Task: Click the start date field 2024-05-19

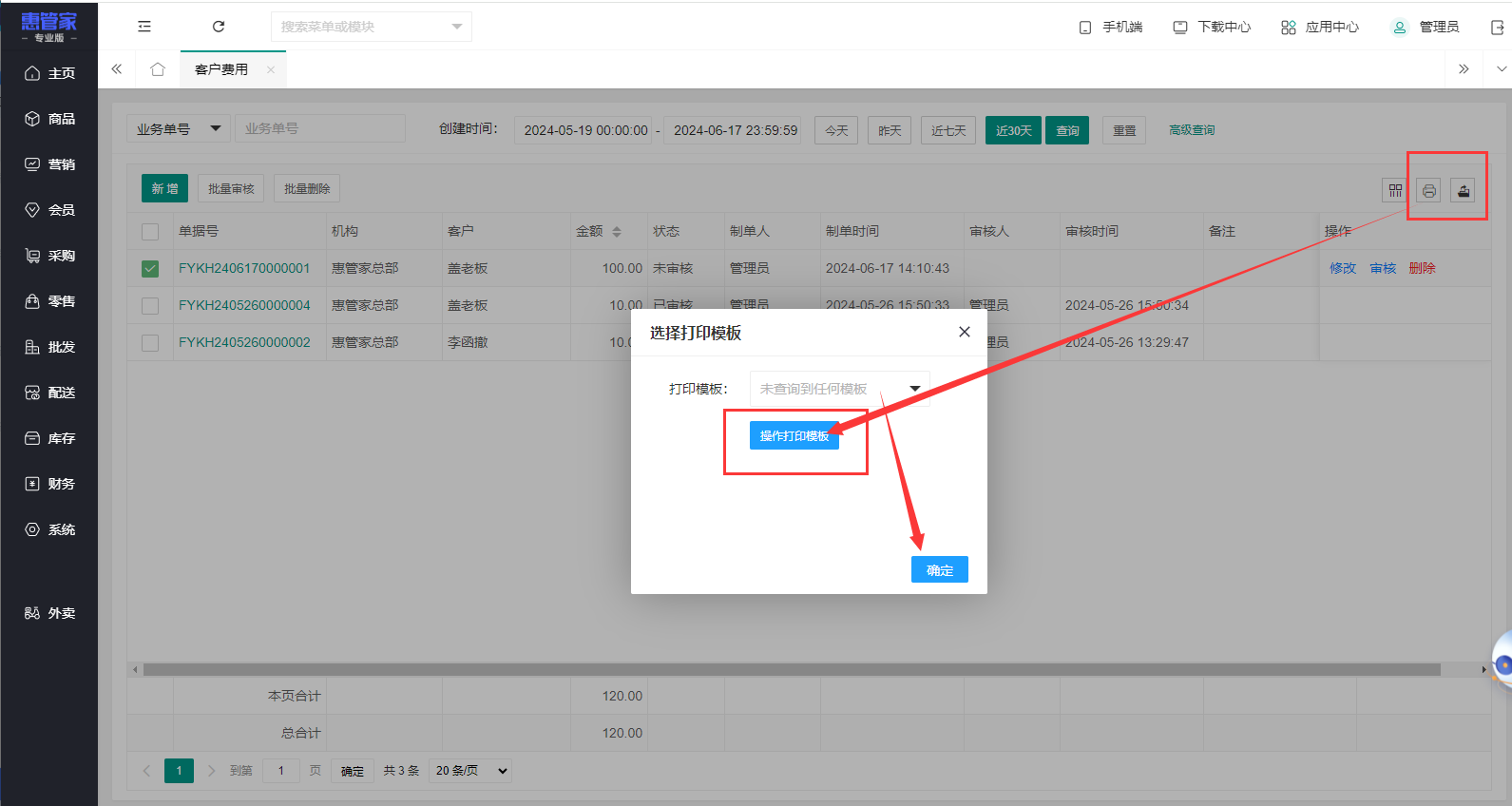Action: (x=585, y=130)
